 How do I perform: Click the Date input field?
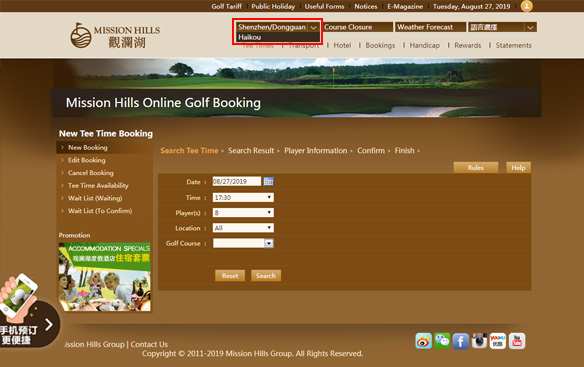tap(237, 181)
